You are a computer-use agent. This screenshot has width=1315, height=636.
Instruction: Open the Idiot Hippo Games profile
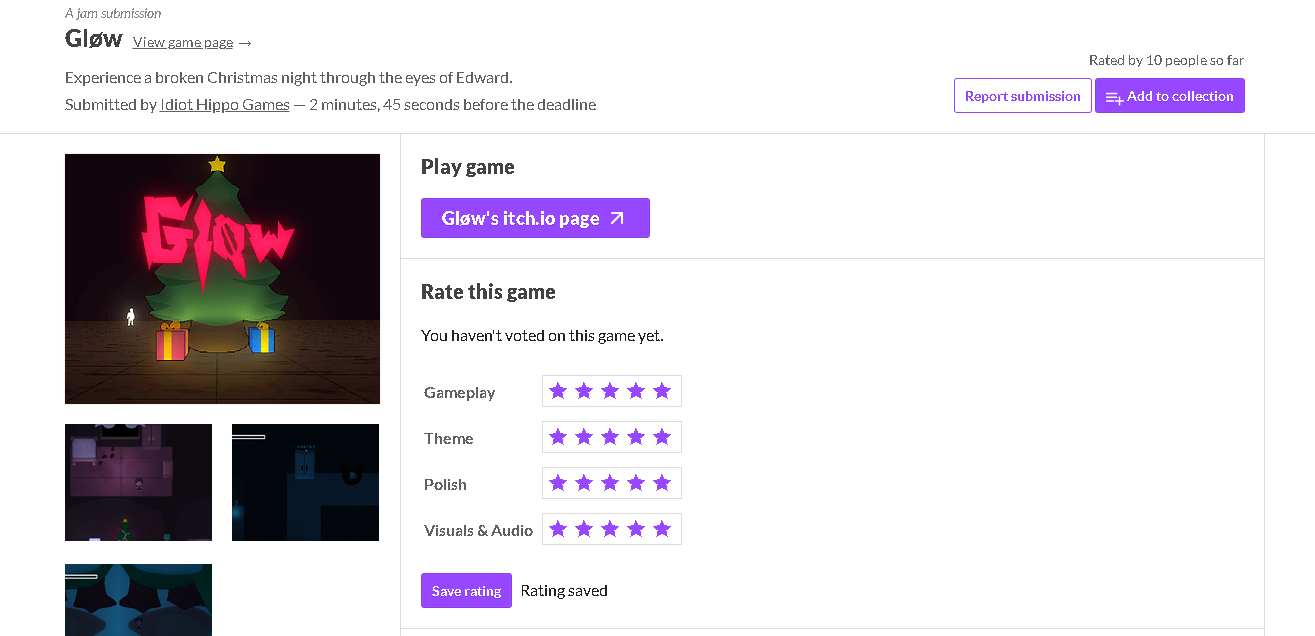(225, 104)
